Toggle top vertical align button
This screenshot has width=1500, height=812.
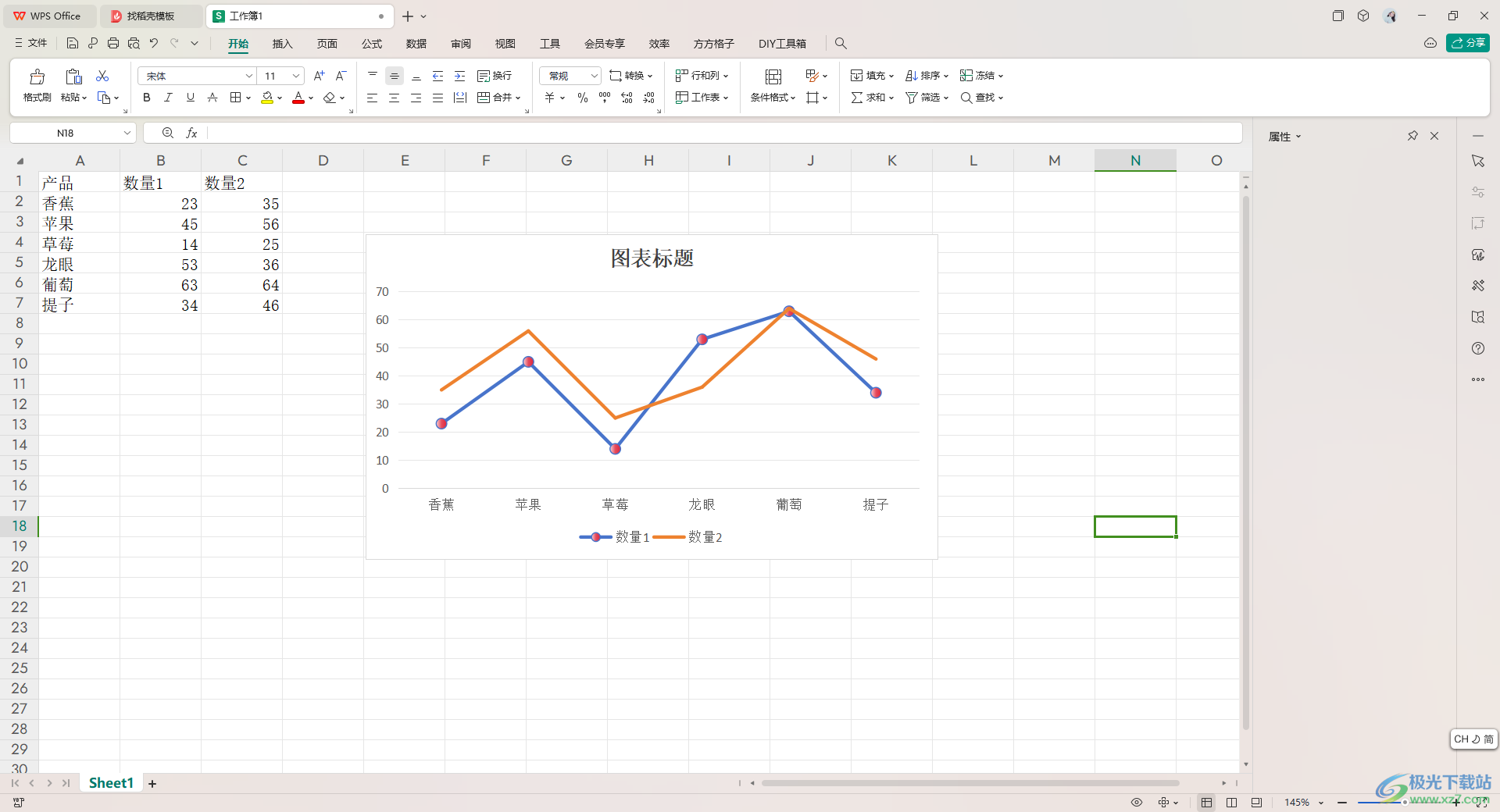pyautogui.click(x=373, y=76)
